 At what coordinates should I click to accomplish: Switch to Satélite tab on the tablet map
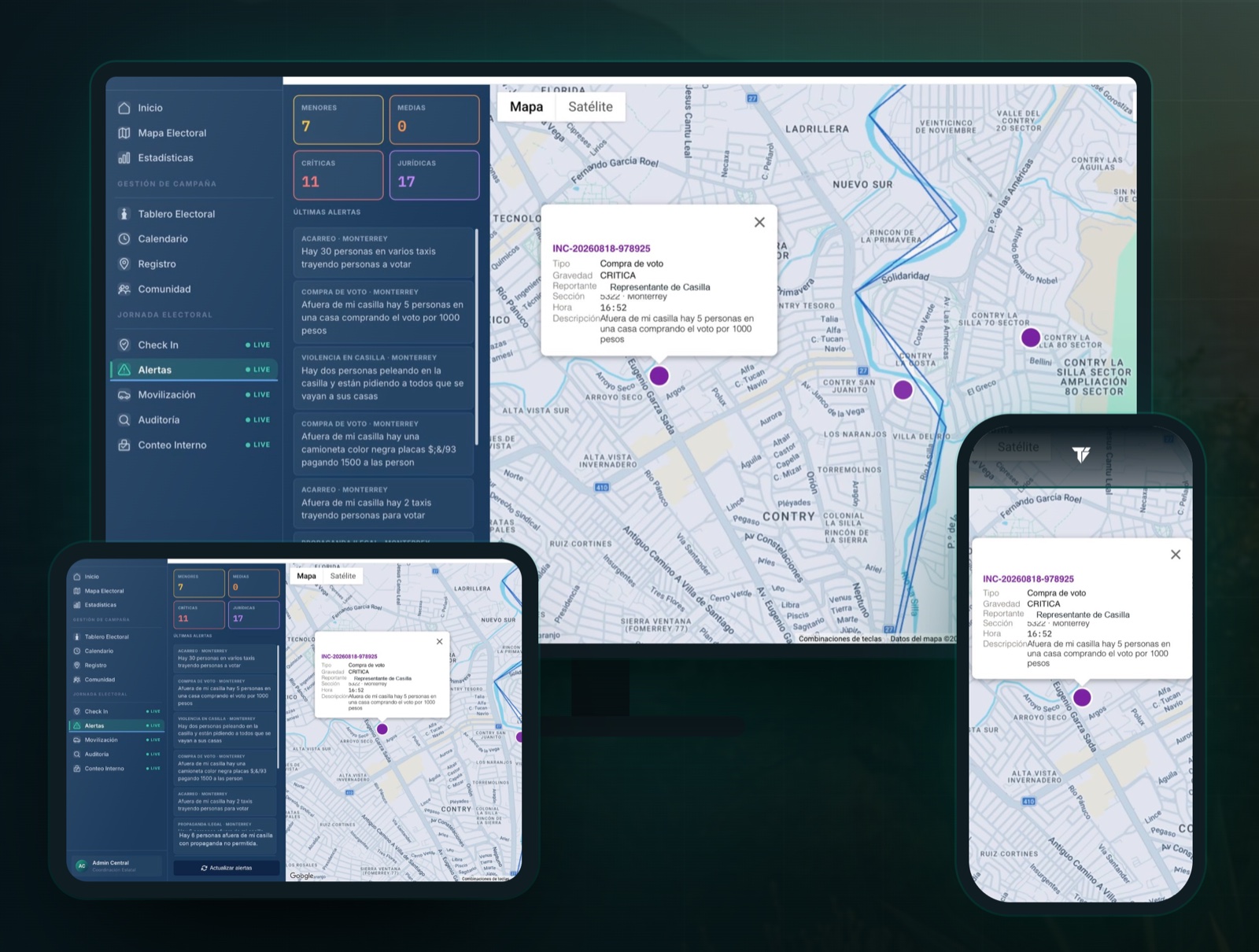343,576
